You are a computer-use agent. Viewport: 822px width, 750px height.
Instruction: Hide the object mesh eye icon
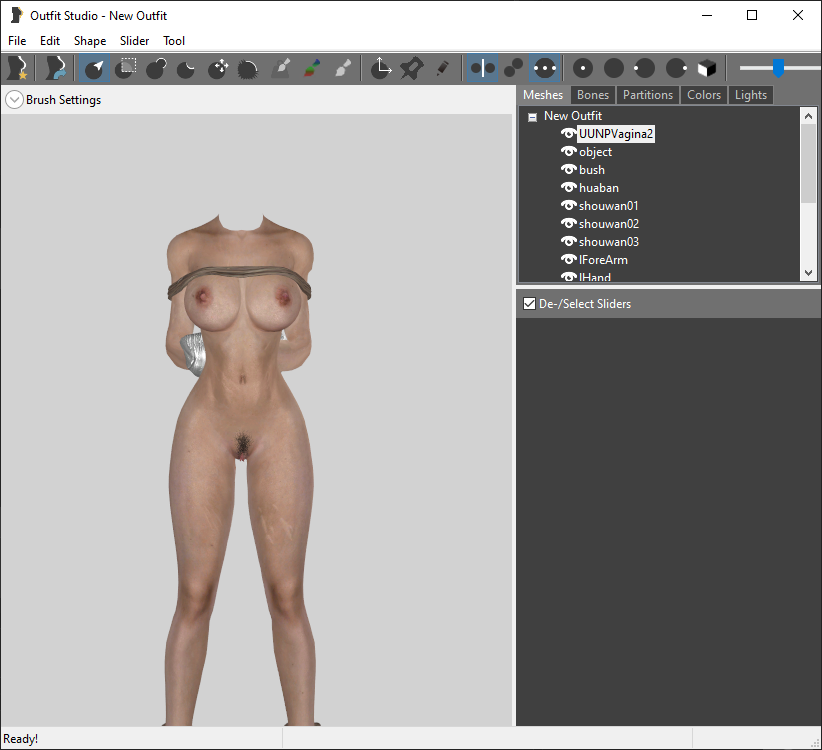click(569, 151)
